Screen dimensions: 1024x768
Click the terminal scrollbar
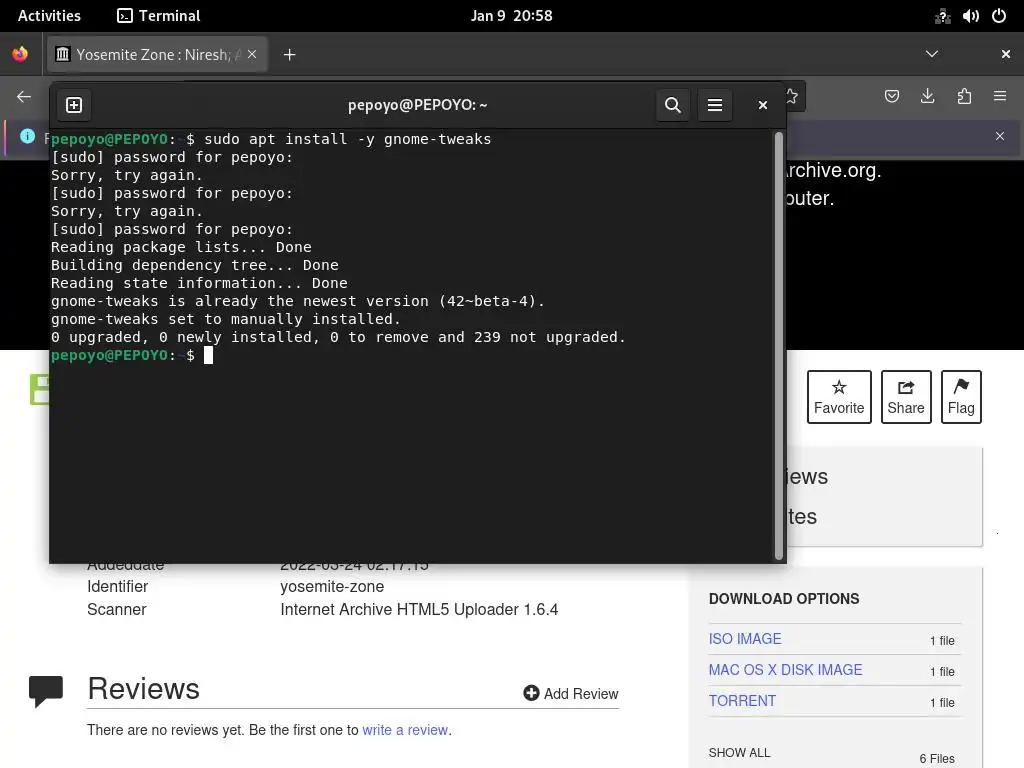click(778, 346)
